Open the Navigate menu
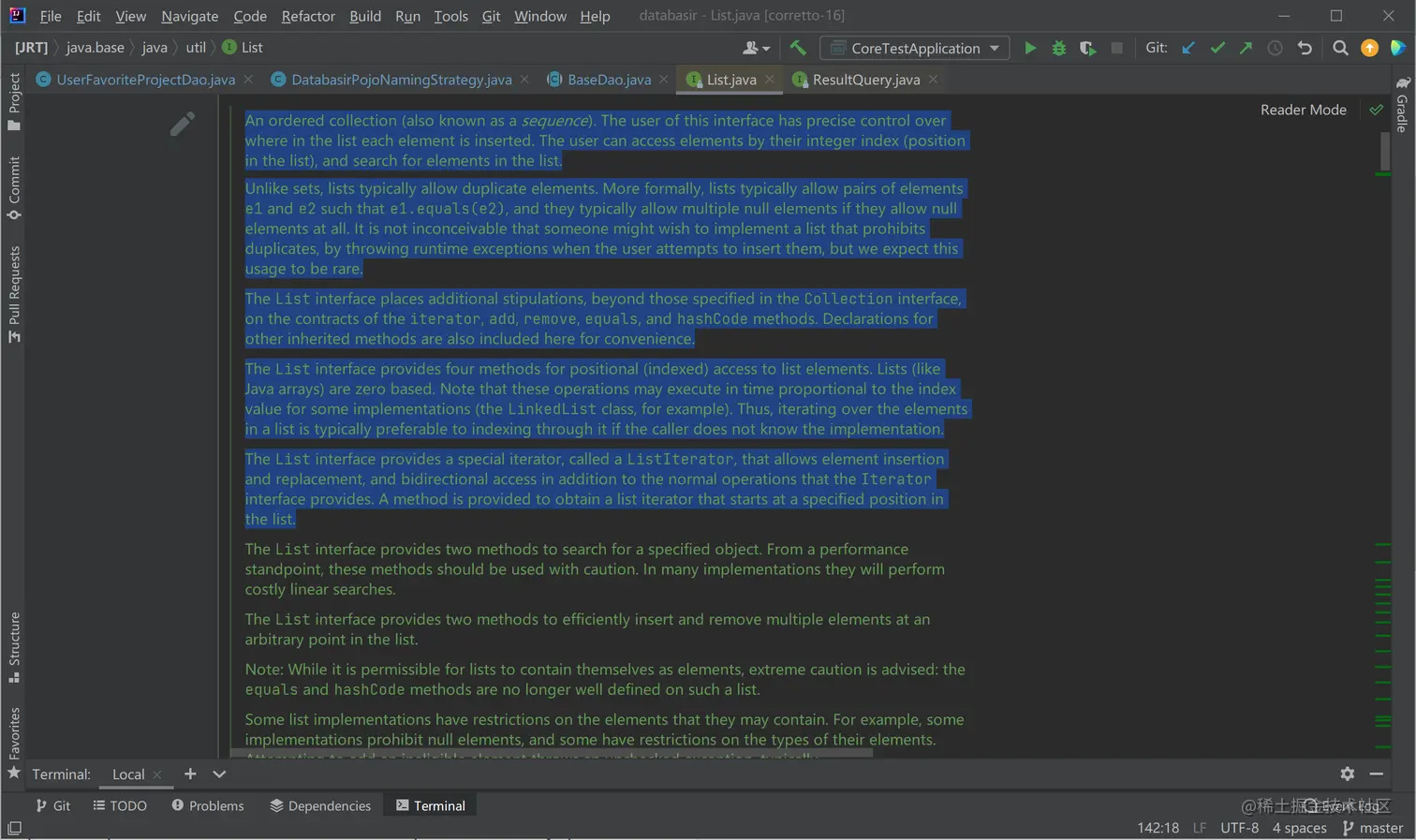Image resolution: width=1416 pixels, height=840 pixels. click(189, 16)
